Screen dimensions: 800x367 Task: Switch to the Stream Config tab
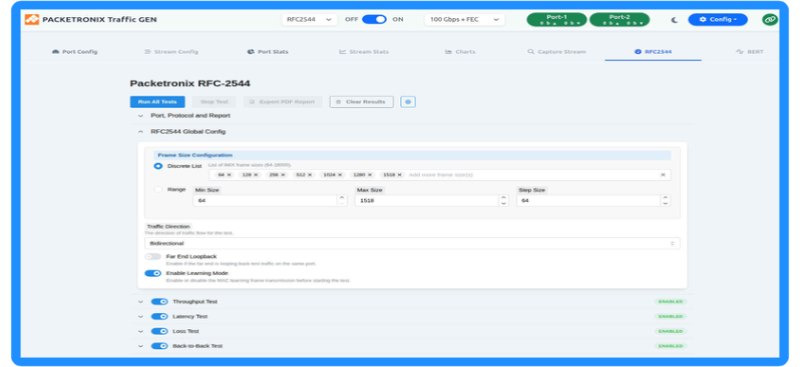(171, 52)
